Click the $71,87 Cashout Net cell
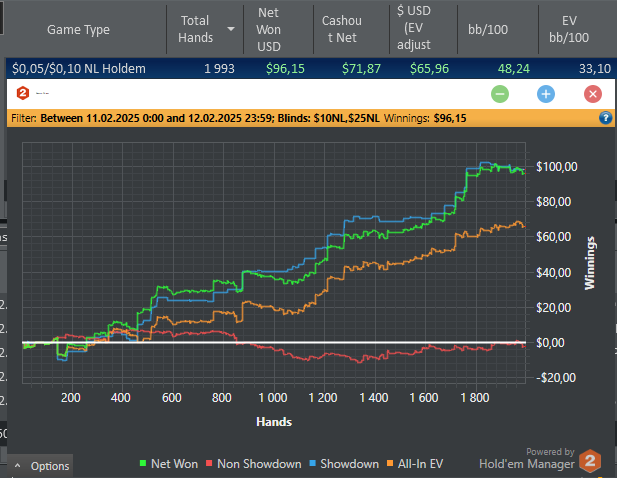Screen dimensions: 617x478 click(x=361, y=69)
